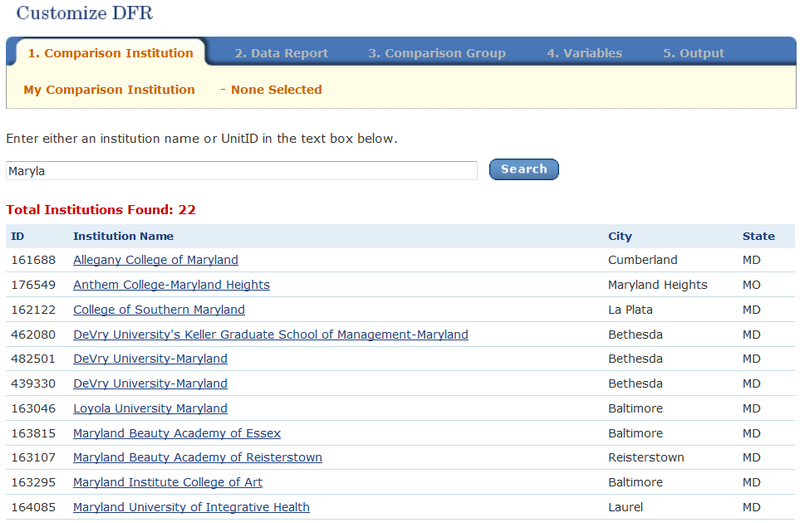
Task: Click the None Selected status text
Action: point(276,90)
